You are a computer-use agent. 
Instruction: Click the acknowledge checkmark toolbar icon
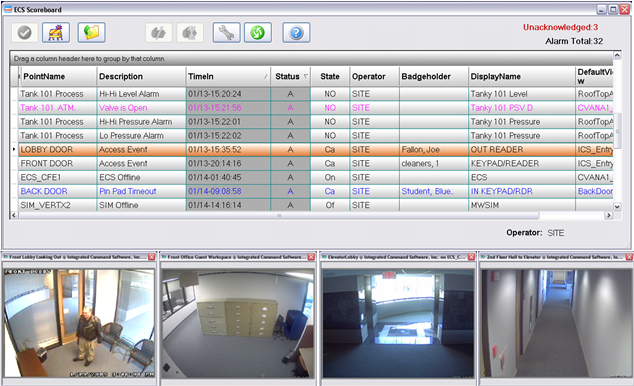pyautogui.click(x=25, y=33)
